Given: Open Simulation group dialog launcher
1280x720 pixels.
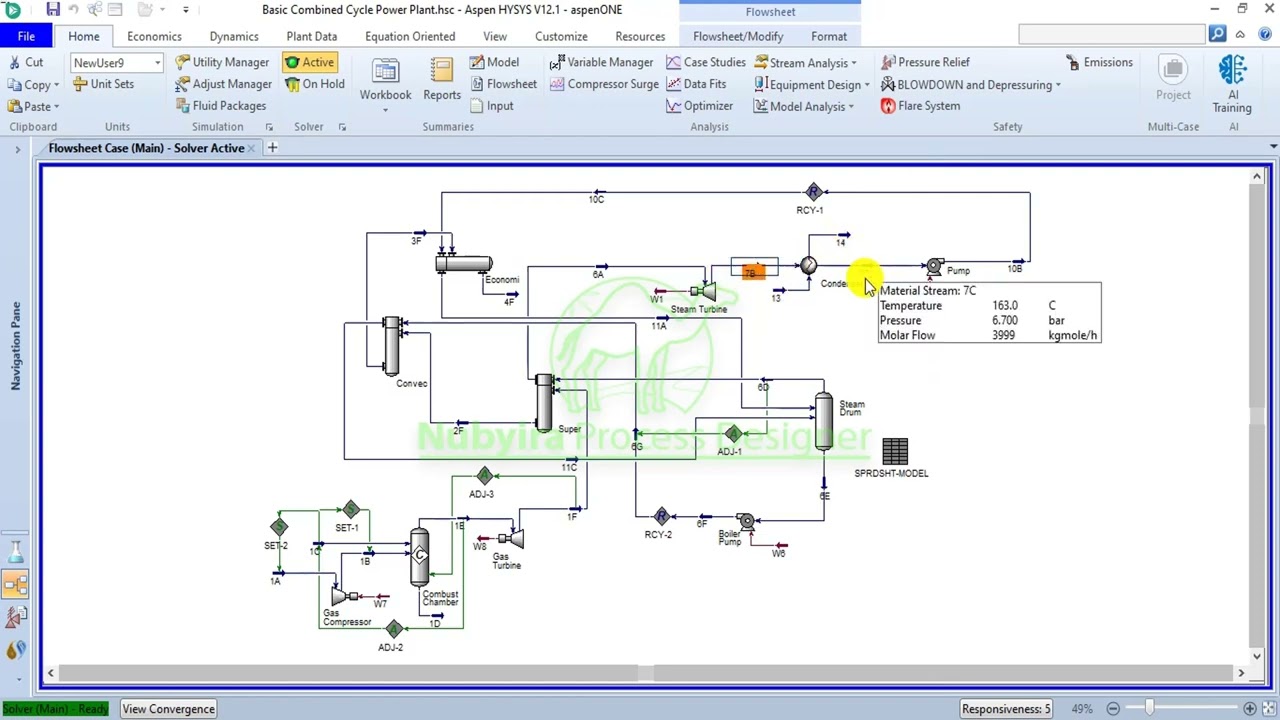Looking at the screenshot, I should 269,127.
